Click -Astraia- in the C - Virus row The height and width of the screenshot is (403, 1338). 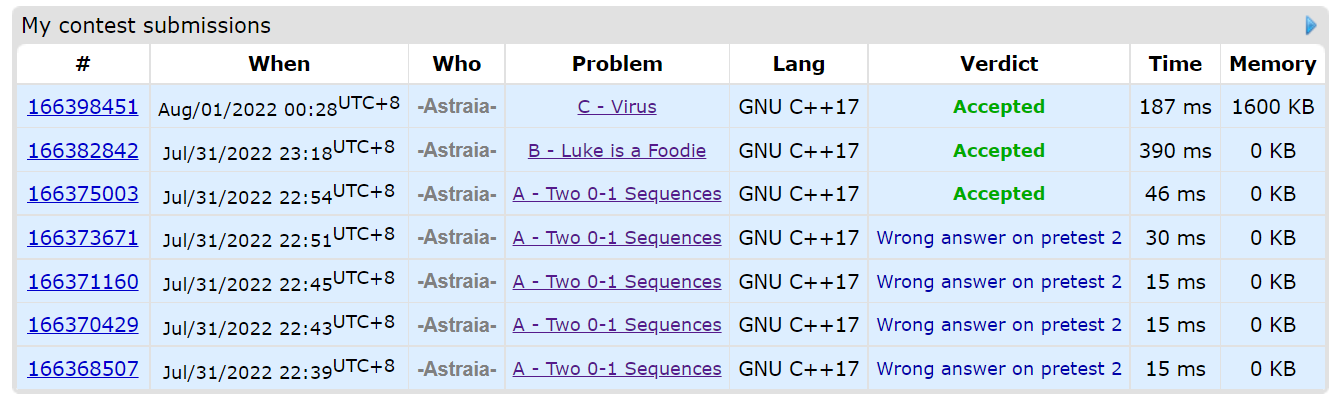click(457, 107)
